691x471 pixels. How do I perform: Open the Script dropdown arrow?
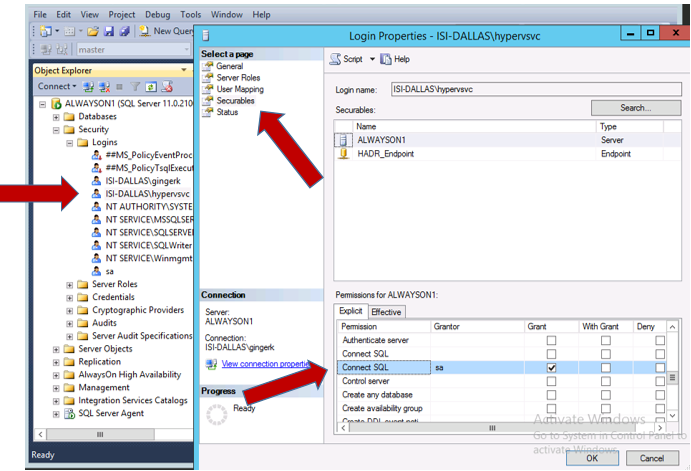(x=372, y=59)
